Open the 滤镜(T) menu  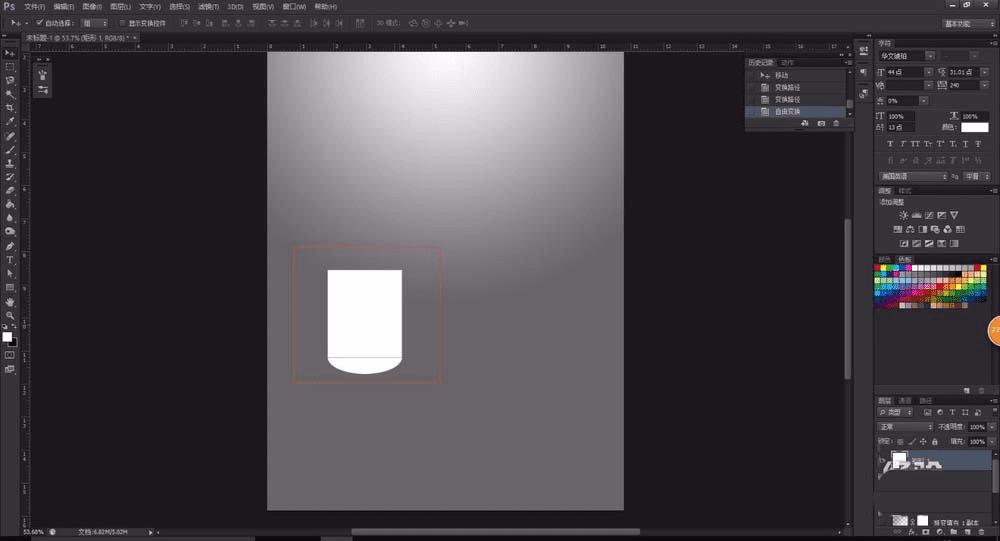pyautogui.click(x=208, y=6)
